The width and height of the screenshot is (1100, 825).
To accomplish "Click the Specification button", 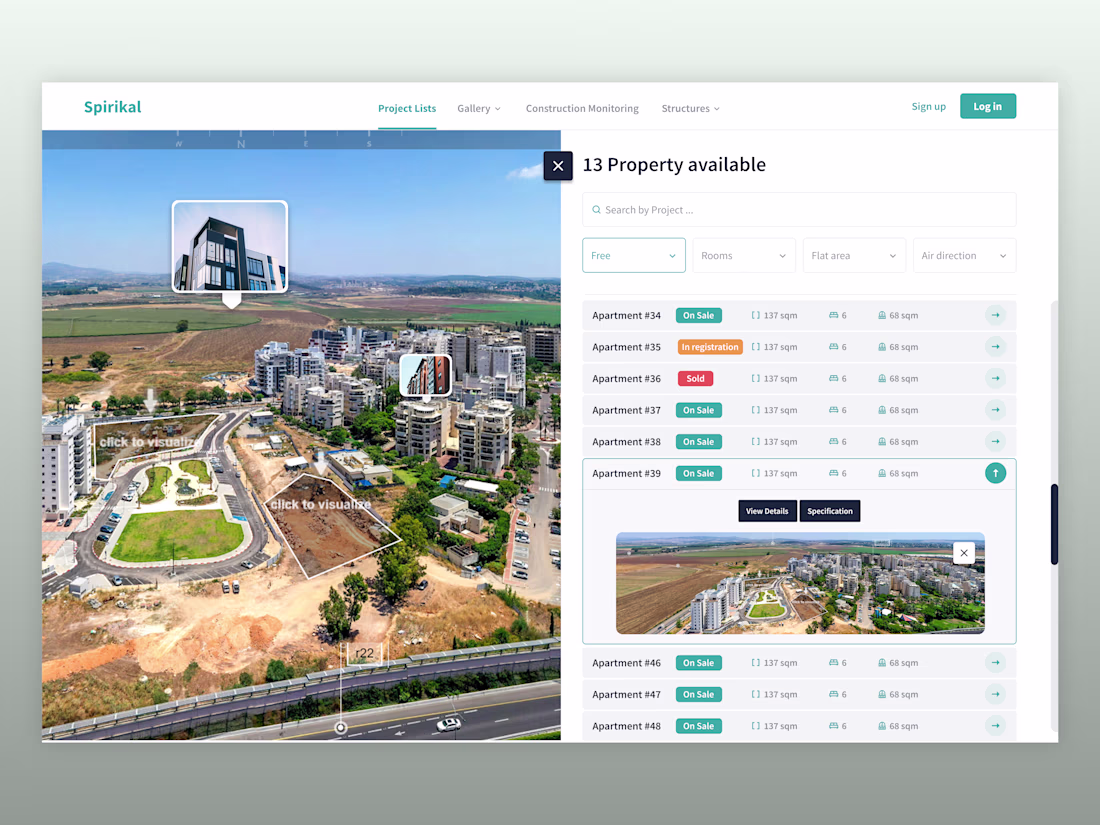I will point(830,511).
